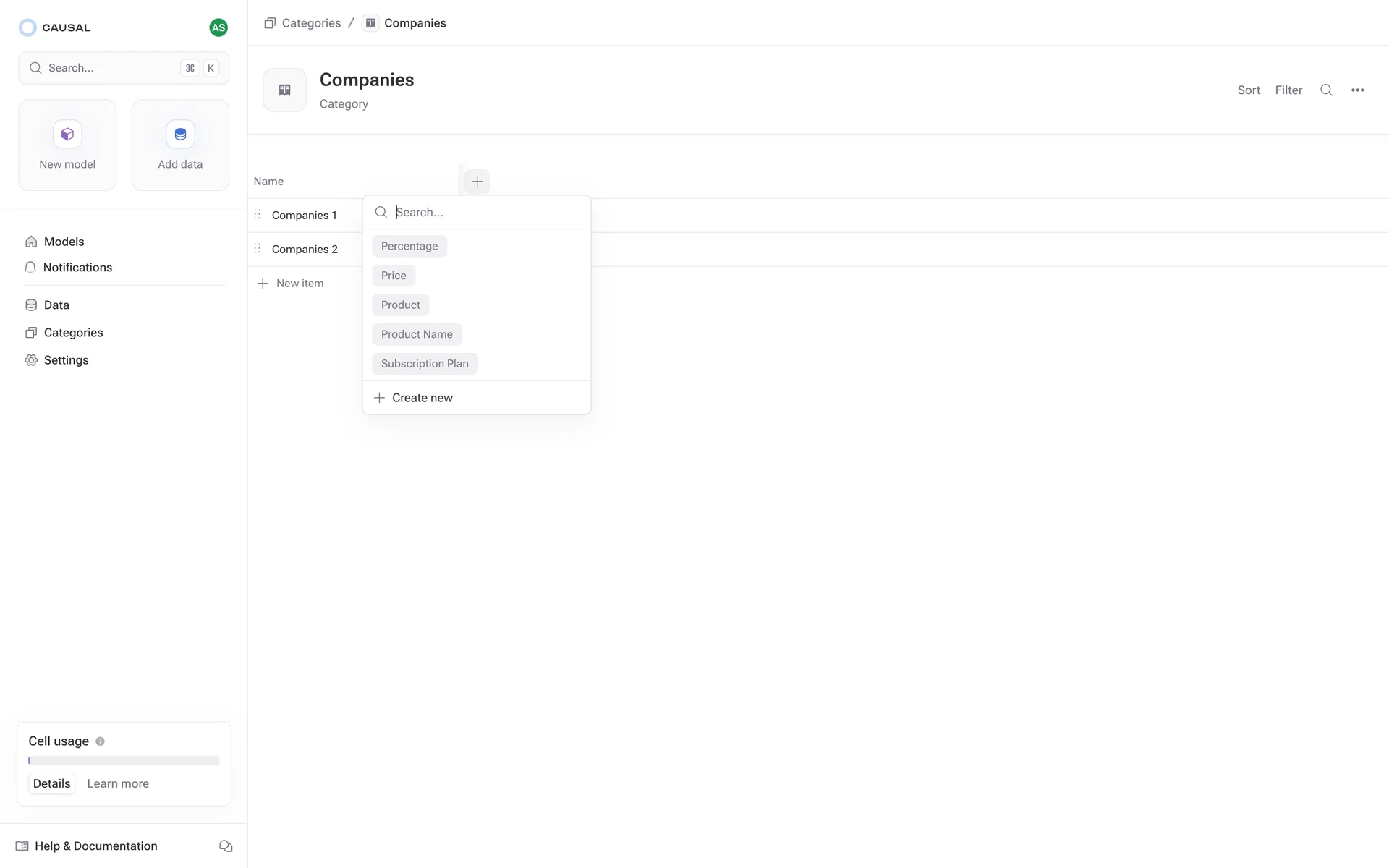Click the Categories breadcrumb link
1389x868 pixels.
(x=311, y=23)
